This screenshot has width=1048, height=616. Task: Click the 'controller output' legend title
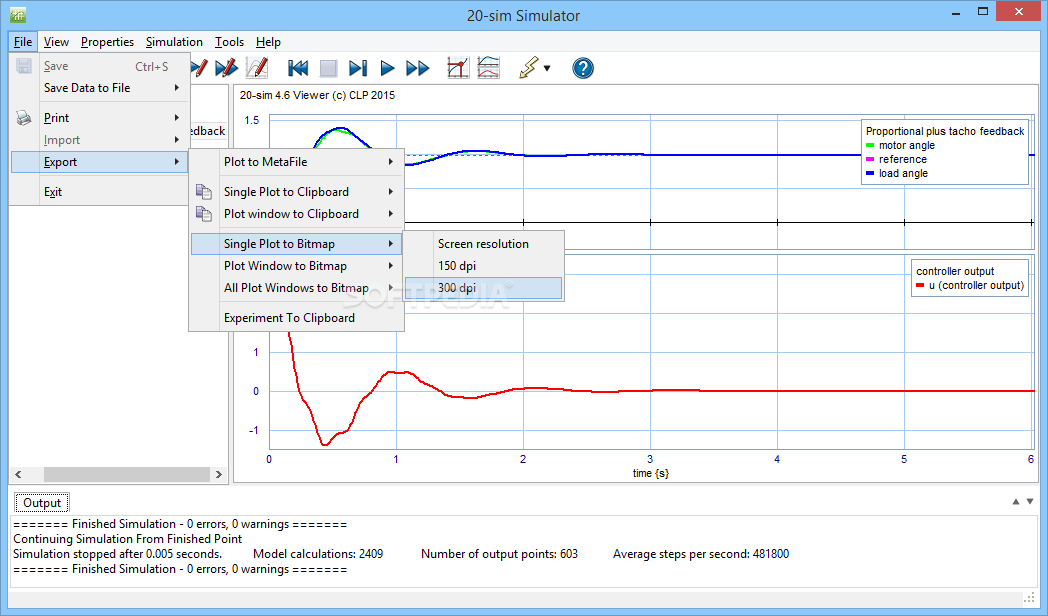pos(955,271)
